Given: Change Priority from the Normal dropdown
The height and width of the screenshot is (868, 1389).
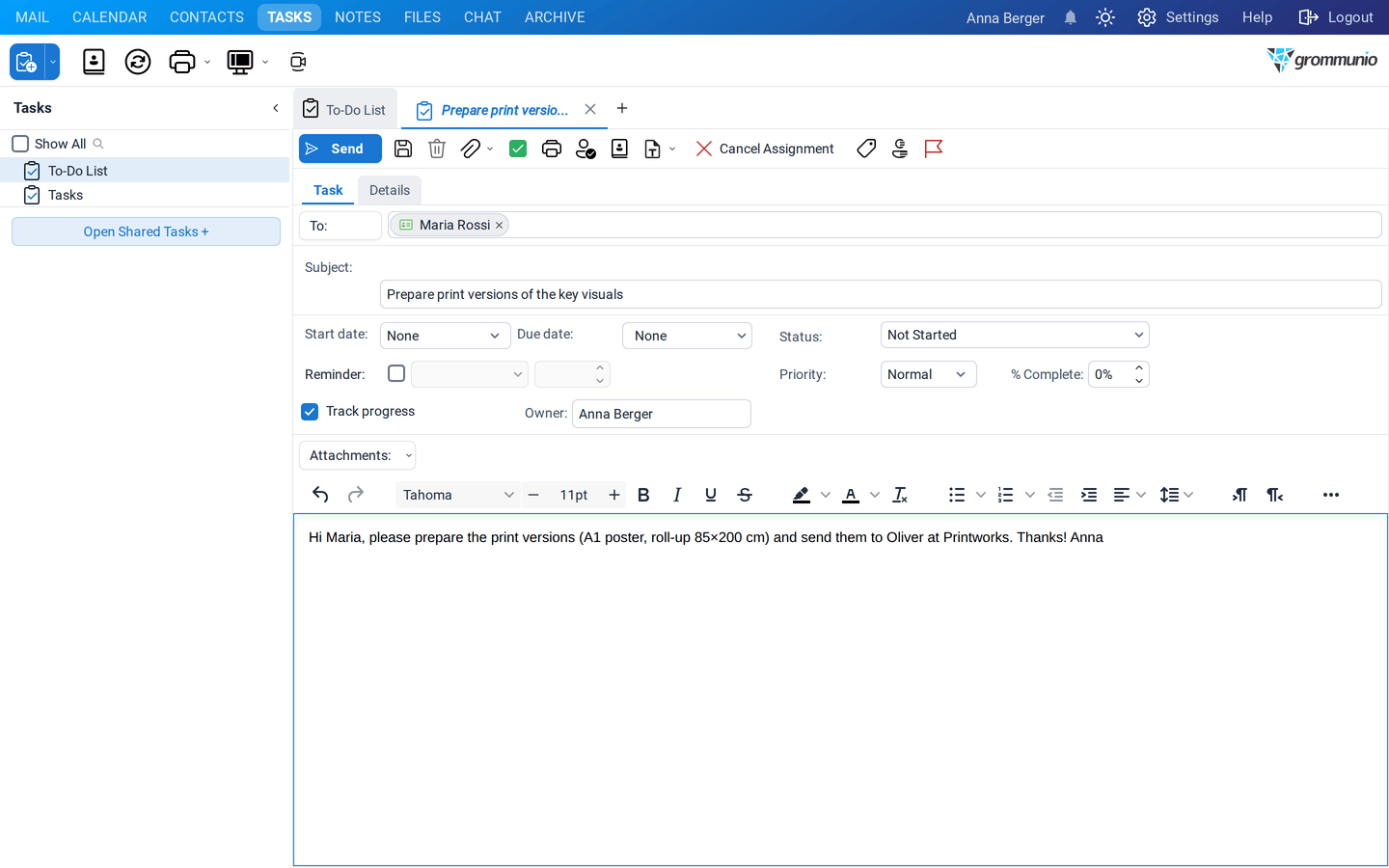Looking at the screenshot, I should pyautogui.click(x=928, y=374).
